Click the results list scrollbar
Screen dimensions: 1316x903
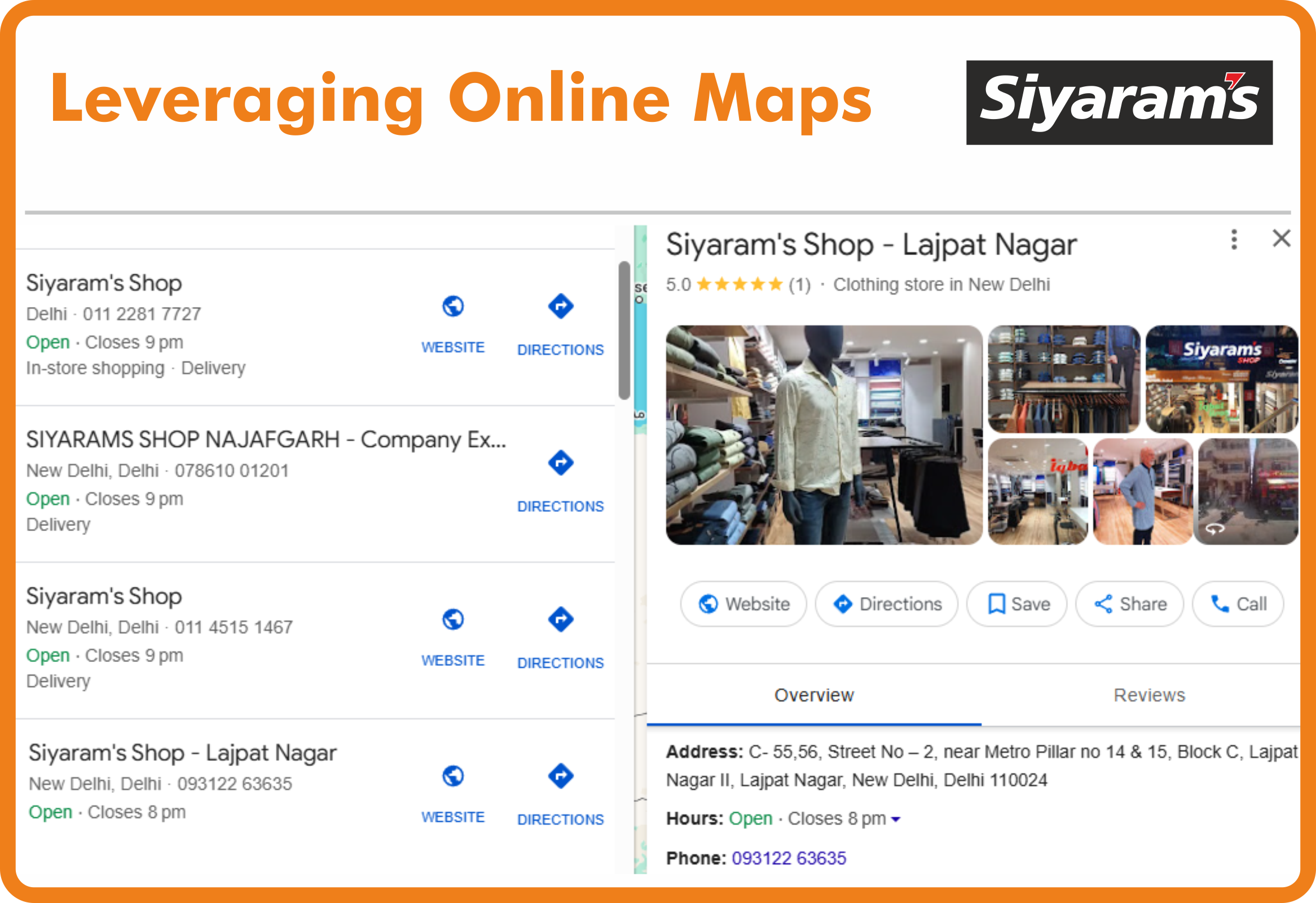[x=624, y=330]
